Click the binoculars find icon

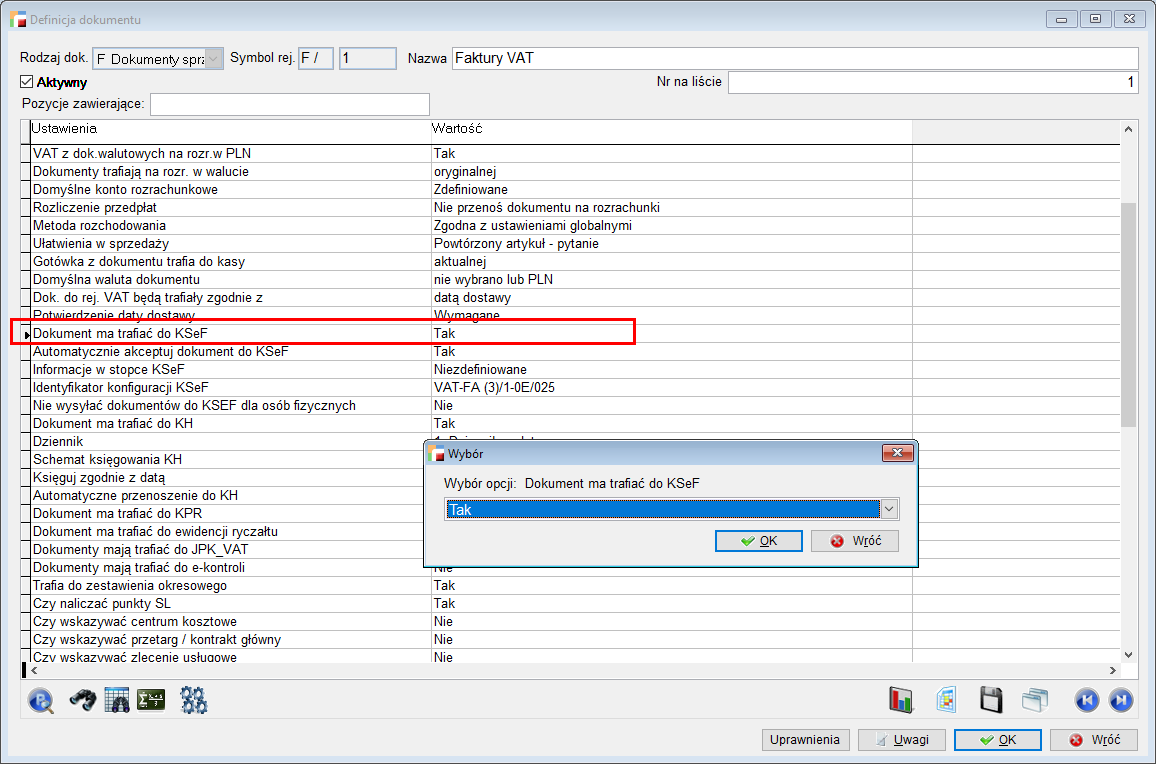82,700
